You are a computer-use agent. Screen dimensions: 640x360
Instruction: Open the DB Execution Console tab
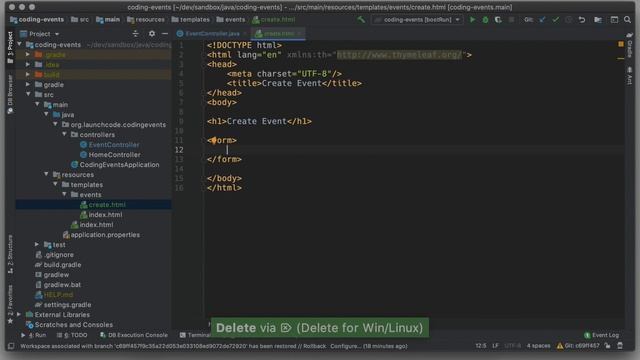[134, 335]
